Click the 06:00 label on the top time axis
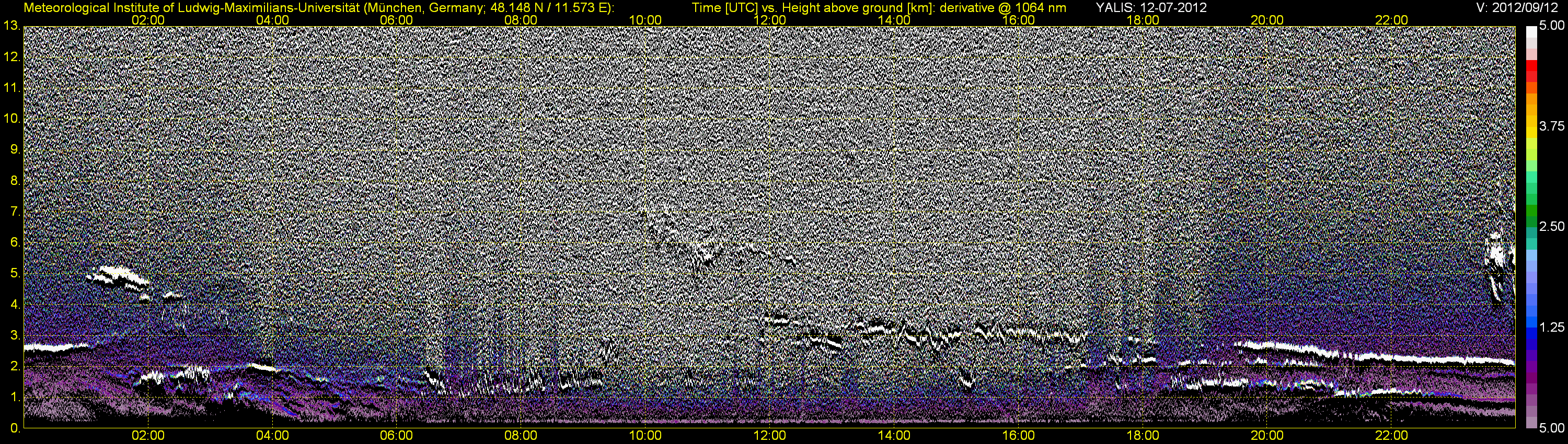The height and width of the screenshot is (444, 1568). point(396,20)
